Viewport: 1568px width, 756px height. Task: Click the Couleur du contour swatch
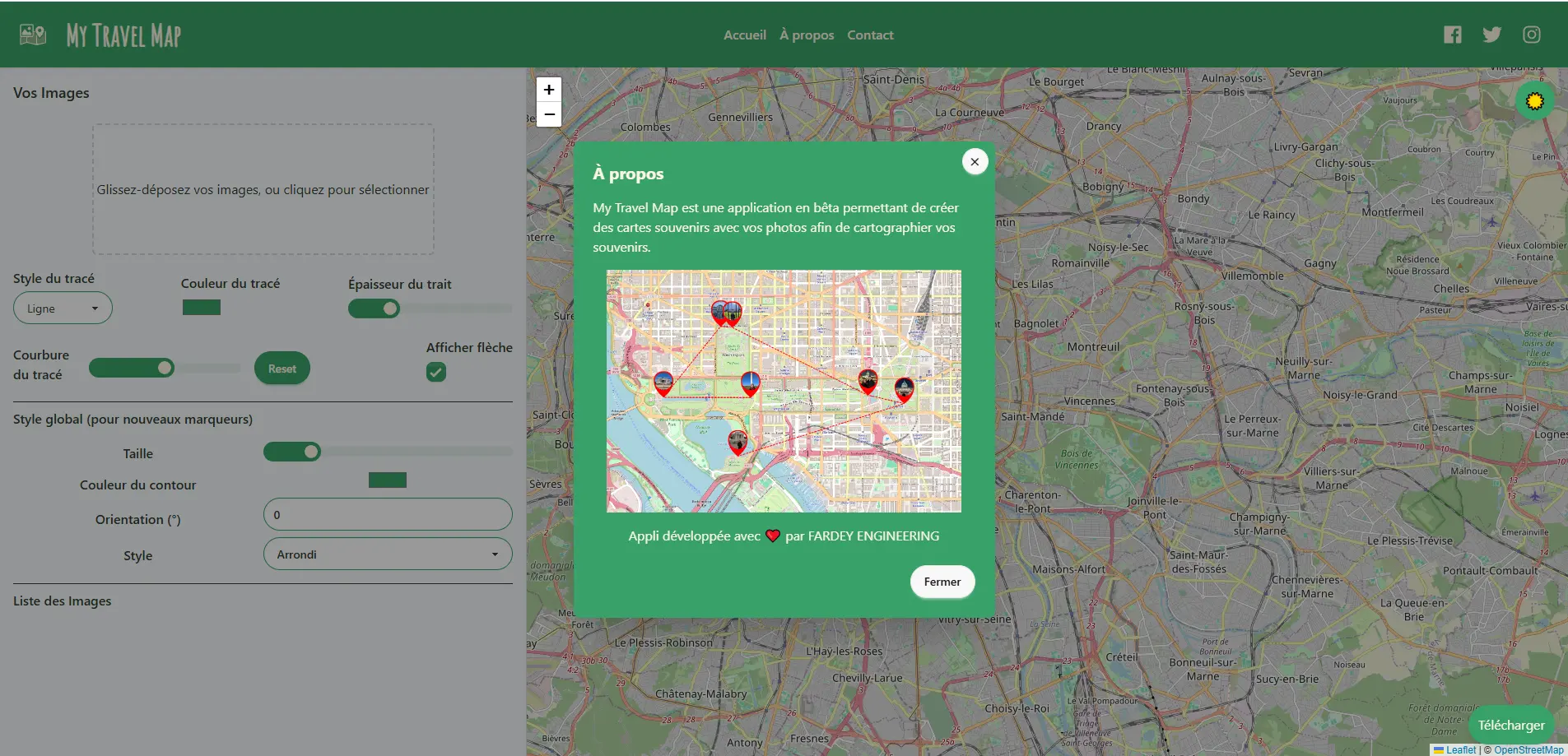click(388, 480)
